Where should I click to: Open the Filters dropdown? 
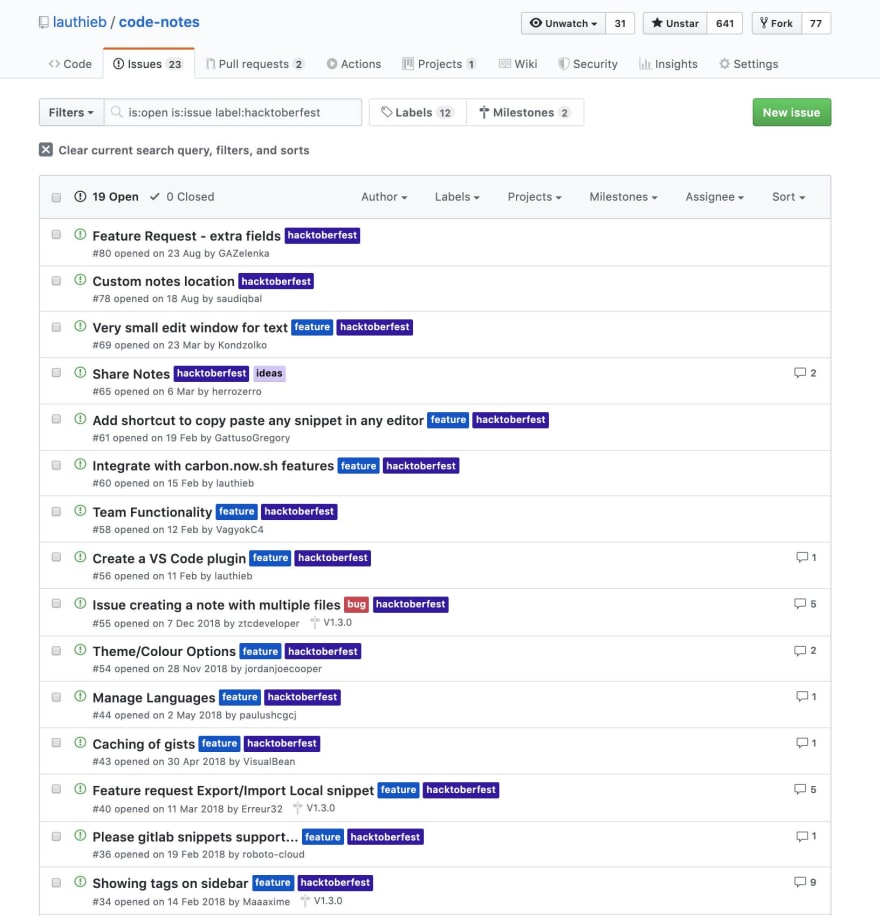[x=71, y=112]
